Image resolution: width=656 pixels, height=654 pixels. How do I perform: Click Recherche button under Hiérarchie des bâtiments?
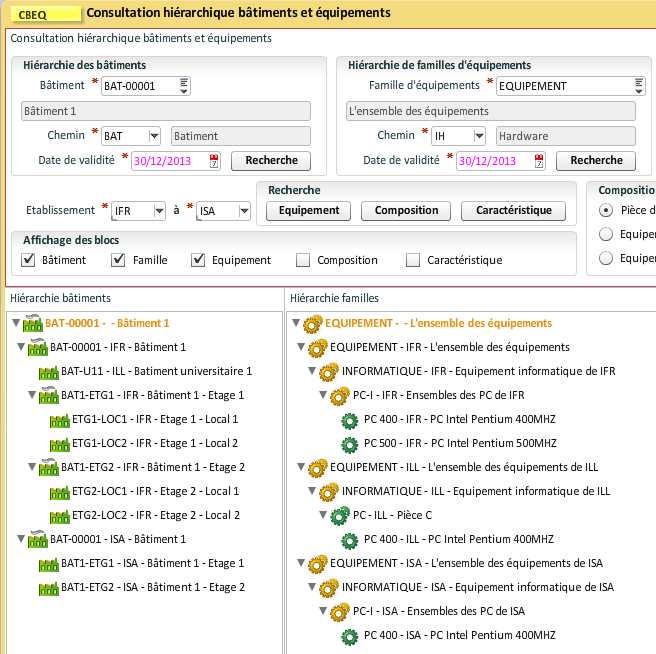[271, 160]
